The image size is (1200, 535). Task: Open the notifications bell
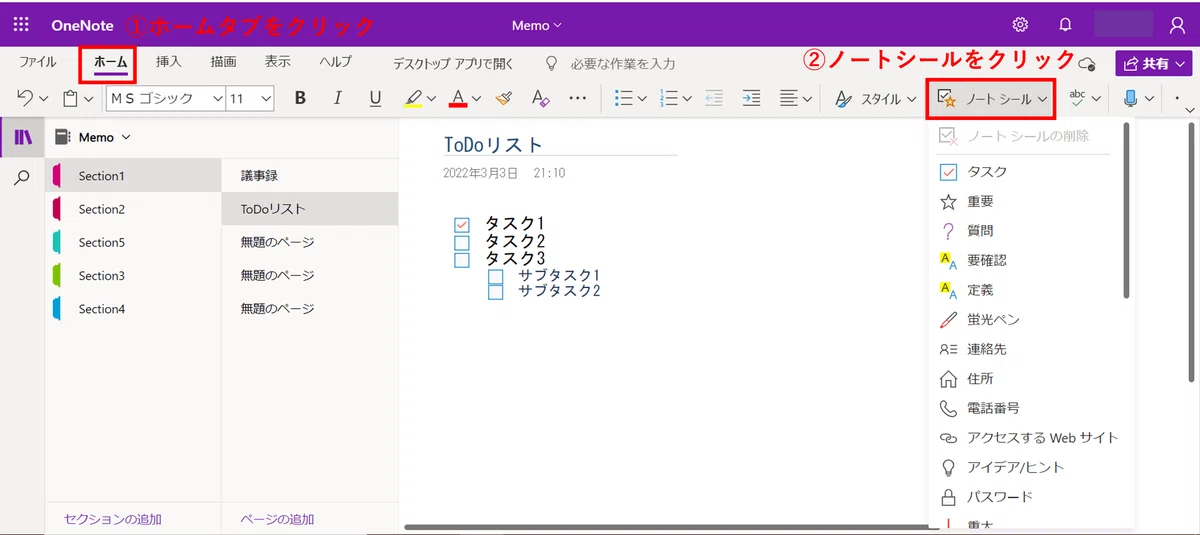click(1066, 25)
